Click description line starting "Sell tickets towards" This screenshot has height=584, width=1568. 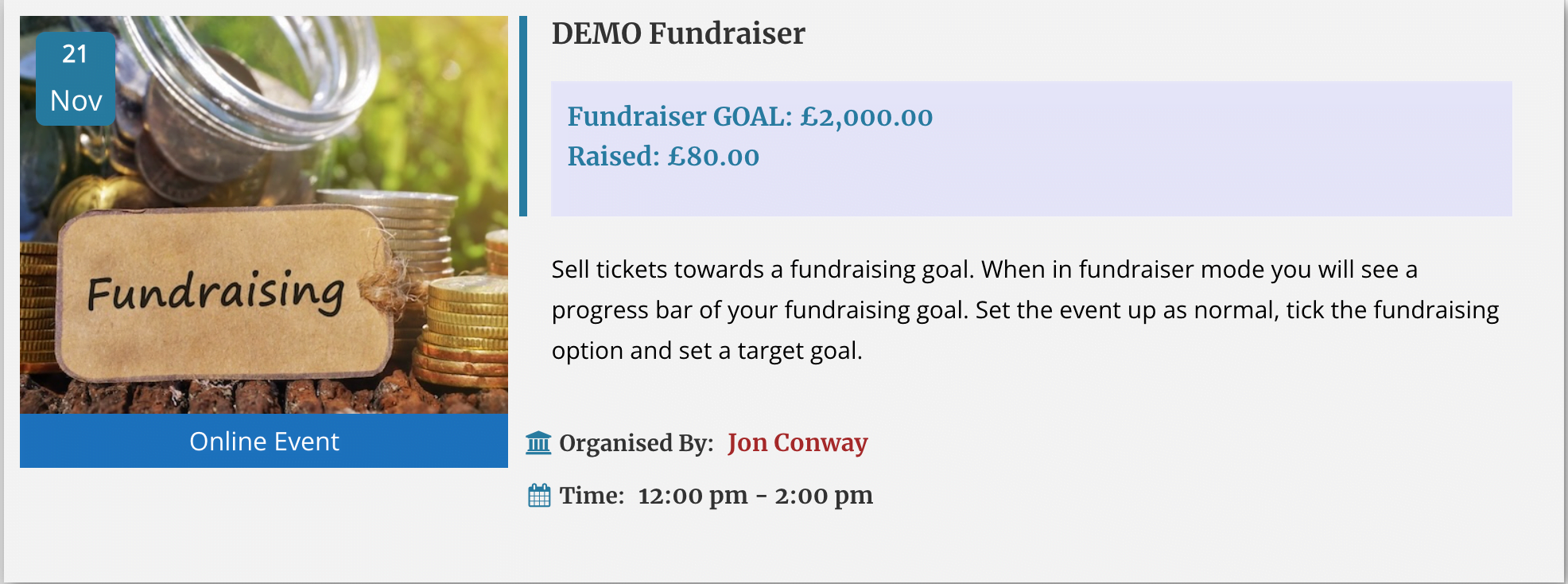984,269
